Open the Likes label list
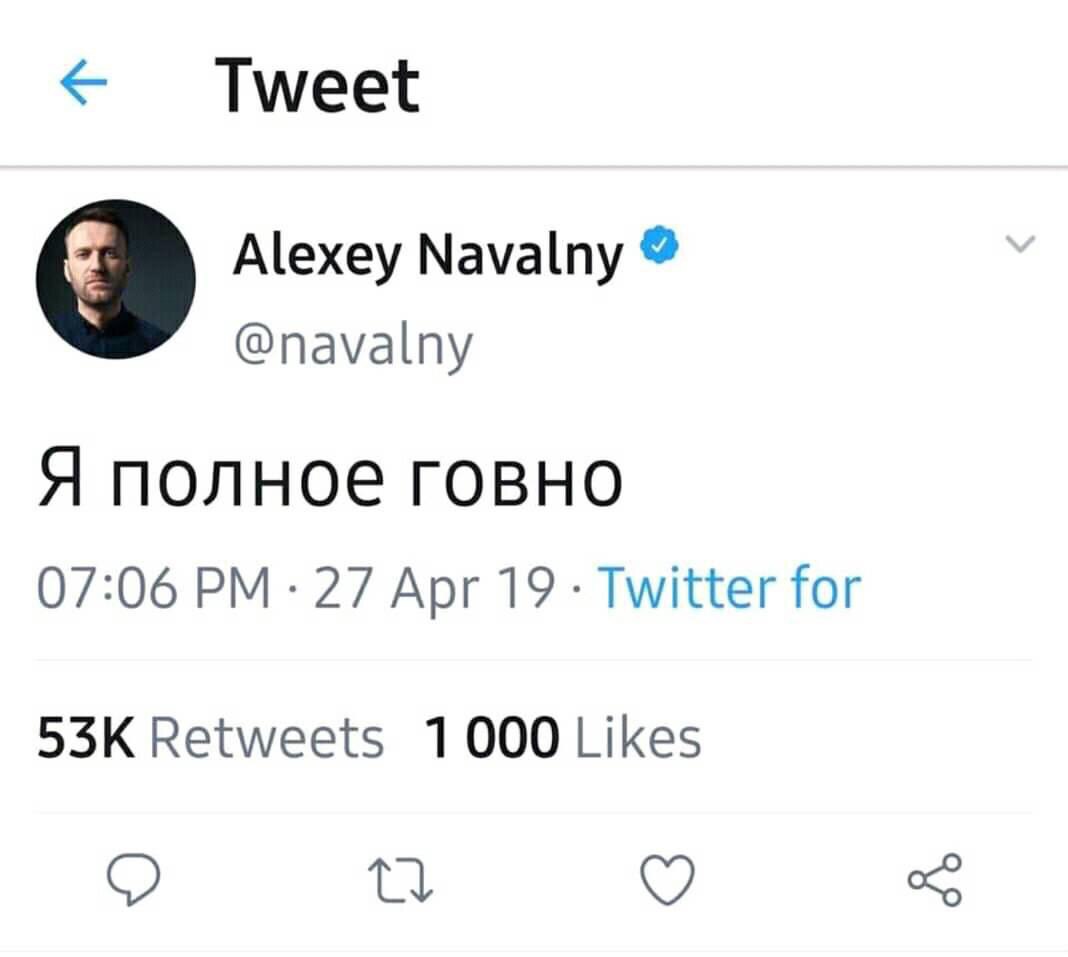This screenshot has width=1068, height=957. click(x=640, y=739)
